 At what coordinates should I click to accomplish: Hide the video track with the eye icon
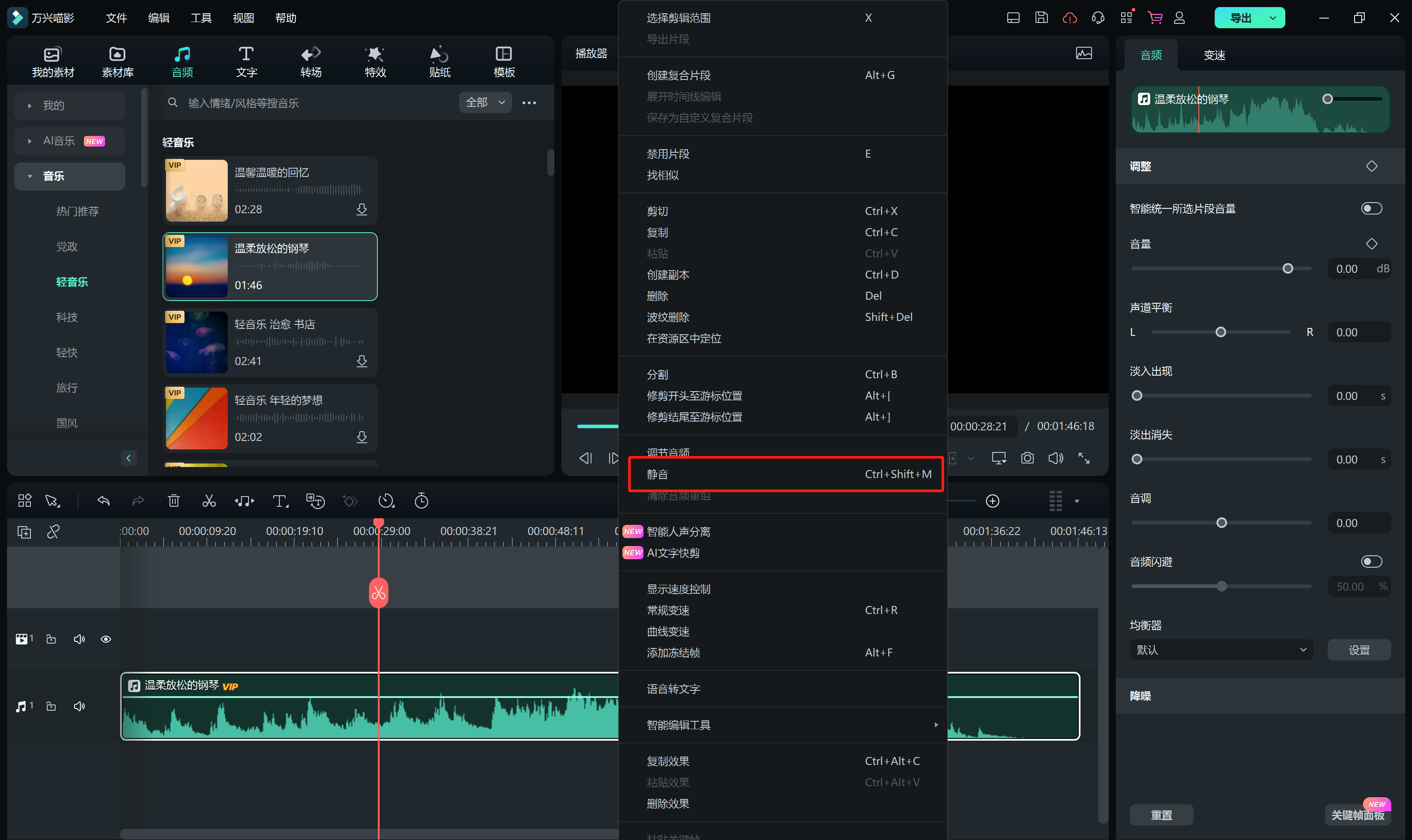coord(106,638)
